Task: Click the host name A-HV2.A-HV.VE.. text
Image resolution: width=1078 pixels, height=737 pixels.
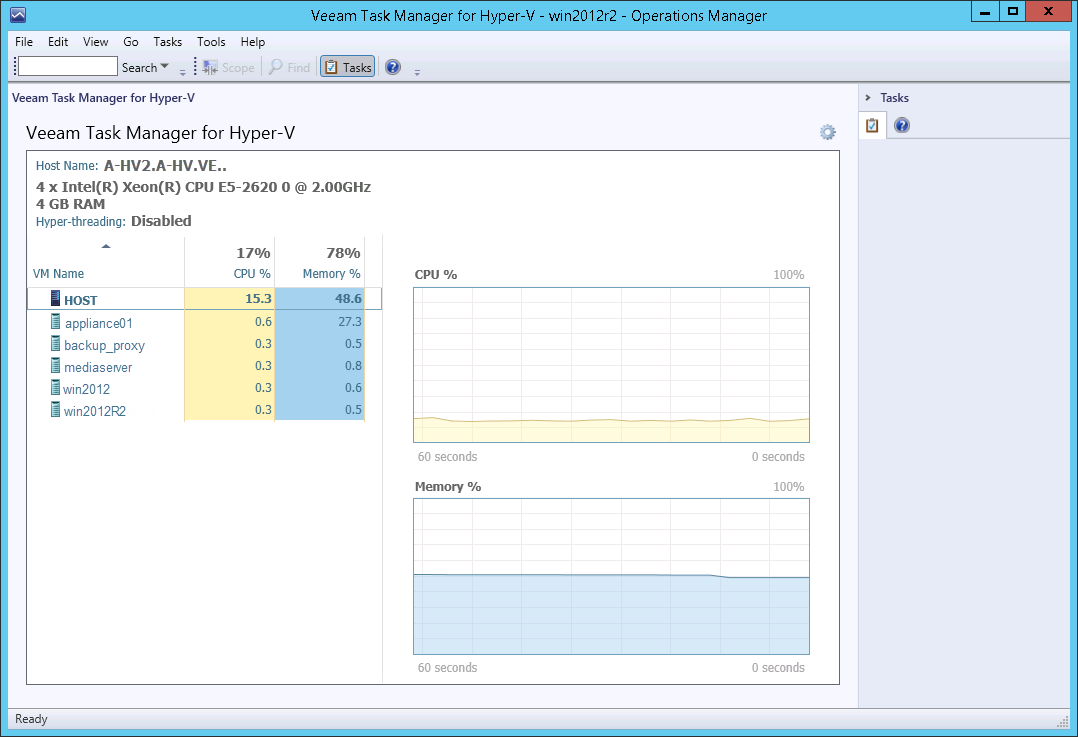Action: [x=165, y=166]
